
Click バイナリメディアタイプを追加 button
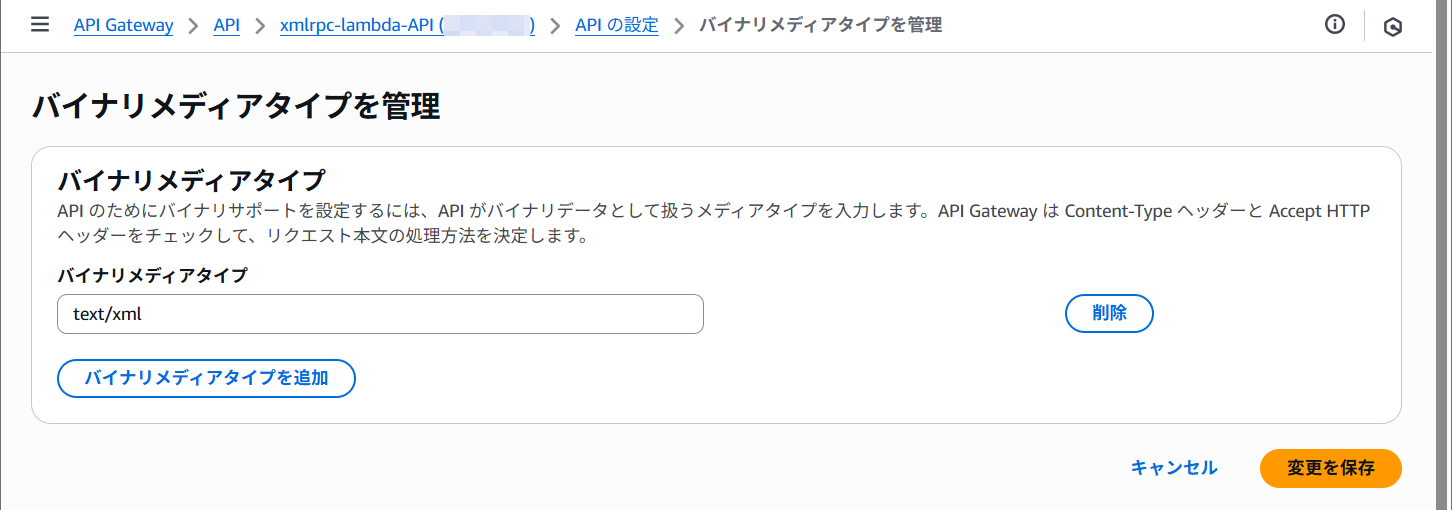coord(207,378)
